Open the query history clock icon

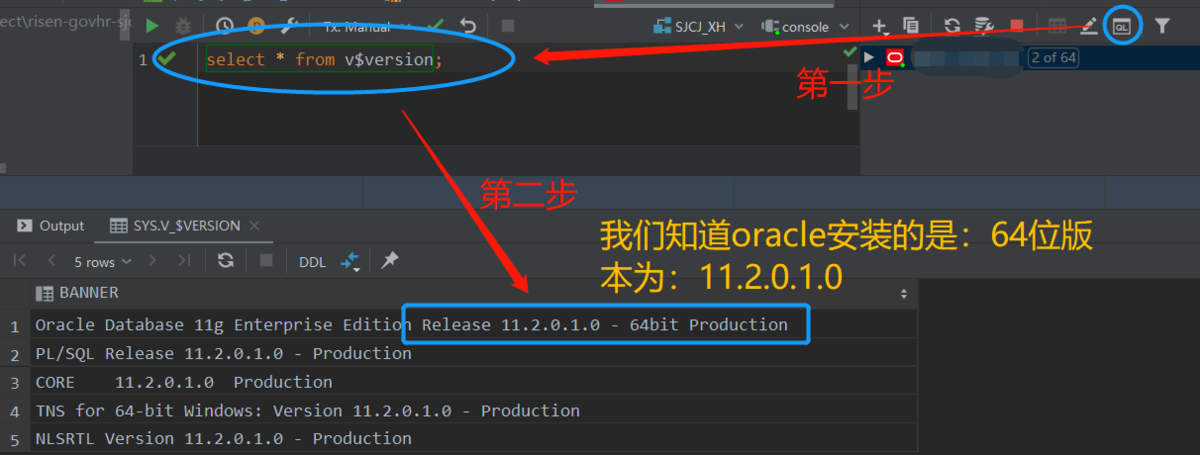[x=225, y=27]
